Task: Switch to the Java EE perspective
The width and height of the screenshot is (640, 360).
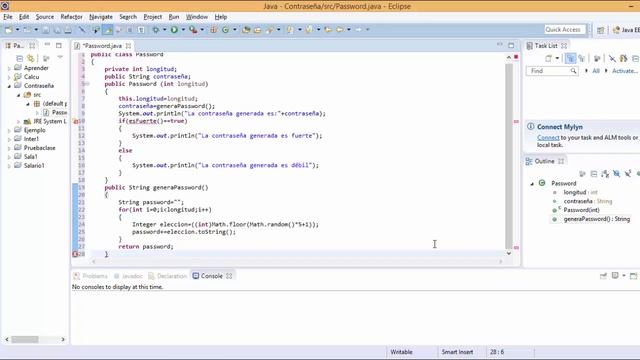Action: click(x=626, y=30)
